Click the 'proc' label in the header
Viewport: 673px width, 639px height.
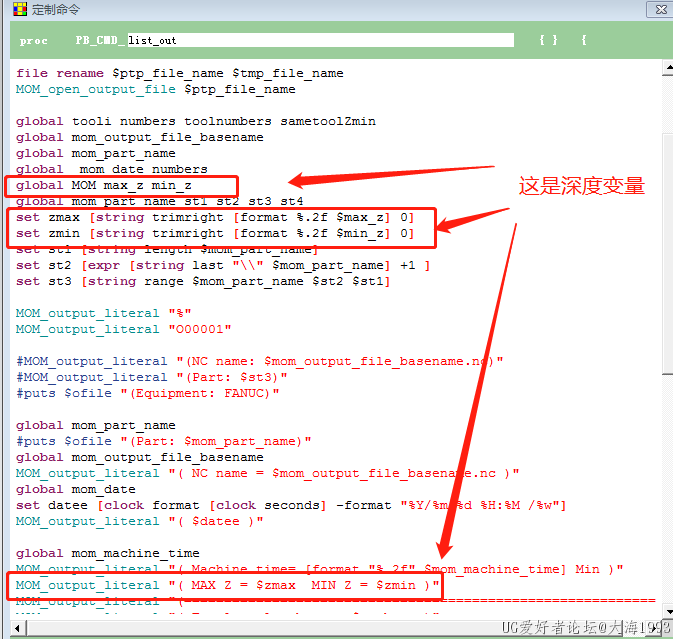click(x=33, y=41)
